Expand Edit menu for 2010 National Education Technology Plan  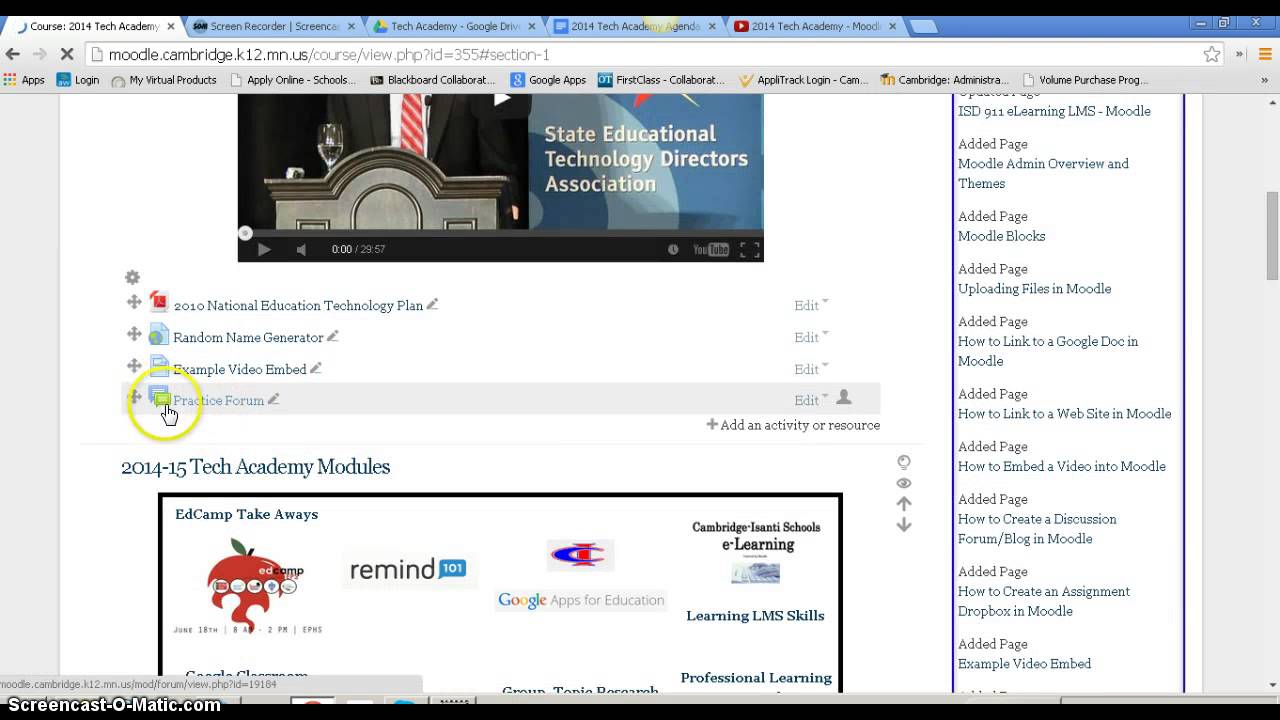point(811,305)
